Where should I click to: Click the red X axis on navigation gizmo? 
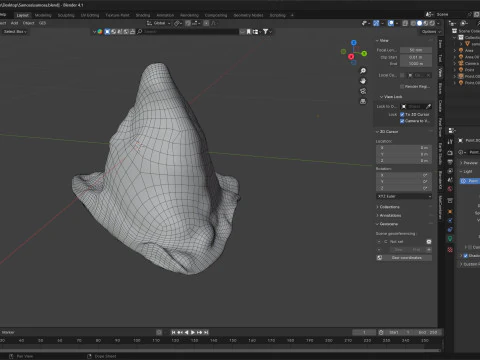tap(351, 57)
